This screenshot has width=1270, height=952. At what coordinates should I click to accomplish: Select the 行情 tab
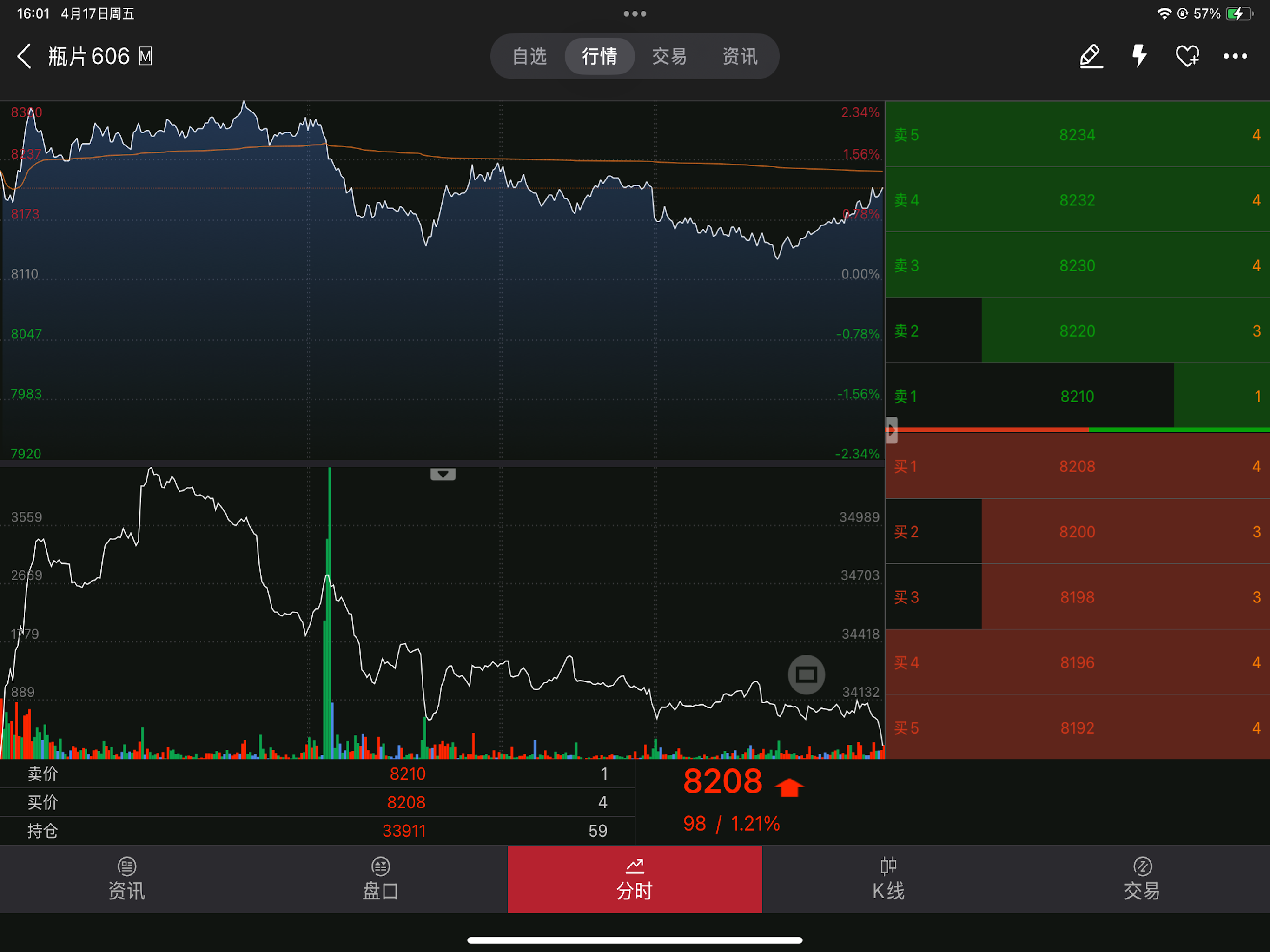pos(599,56)
